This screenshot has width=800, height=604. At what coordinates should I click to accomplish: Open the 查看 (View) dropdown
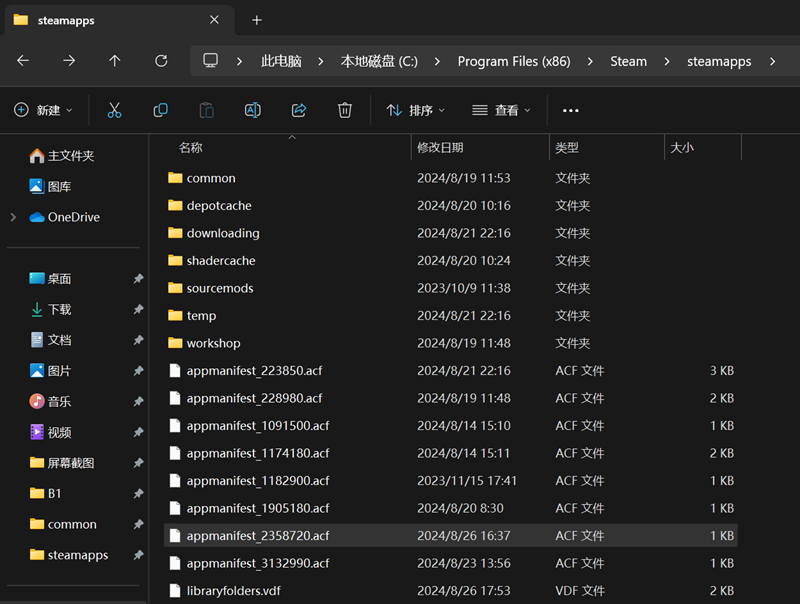(502, 110)
